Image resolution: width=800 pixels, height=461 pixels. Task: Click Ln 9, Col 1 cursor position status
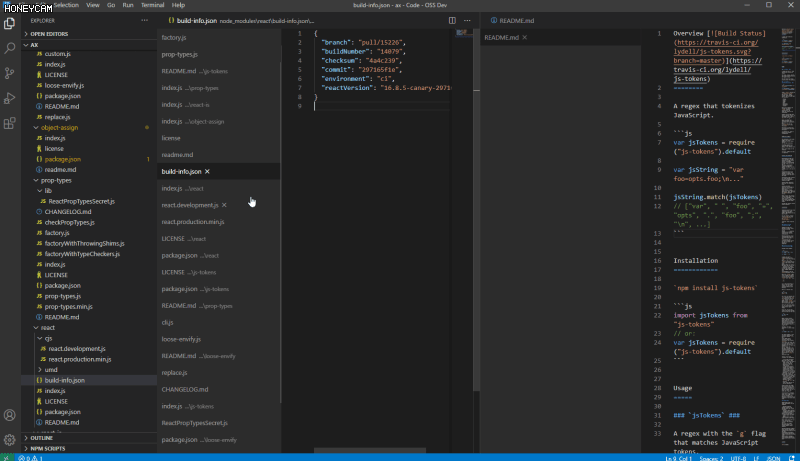pos(679,458)
